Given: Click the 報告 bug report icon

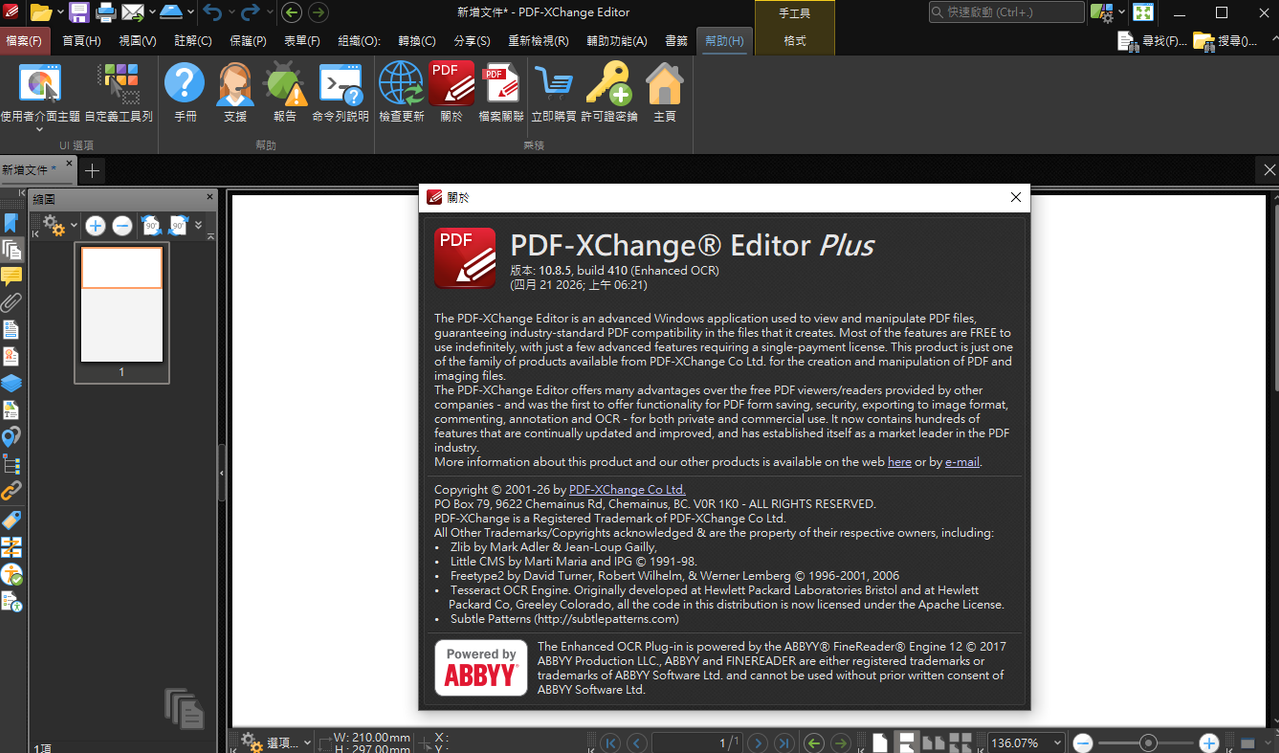Looking at the screenshot, I should [285, 84].
